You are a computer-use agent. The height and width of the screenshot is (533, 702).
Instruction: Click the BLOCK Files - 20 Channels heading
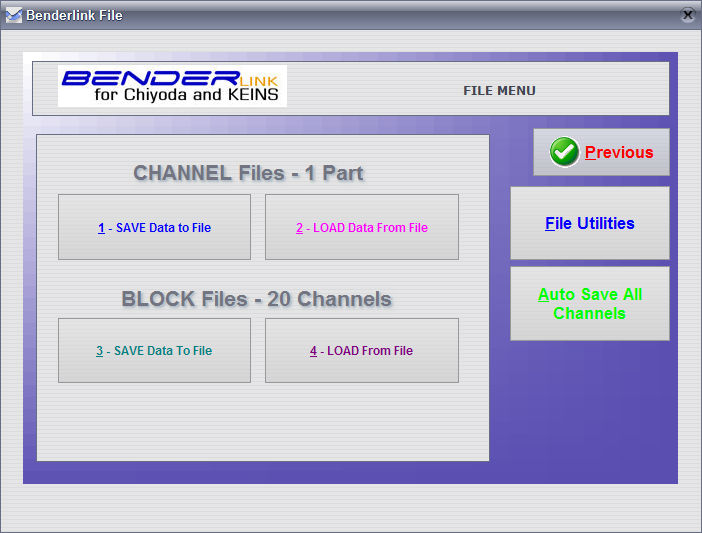tap(256, 299)
